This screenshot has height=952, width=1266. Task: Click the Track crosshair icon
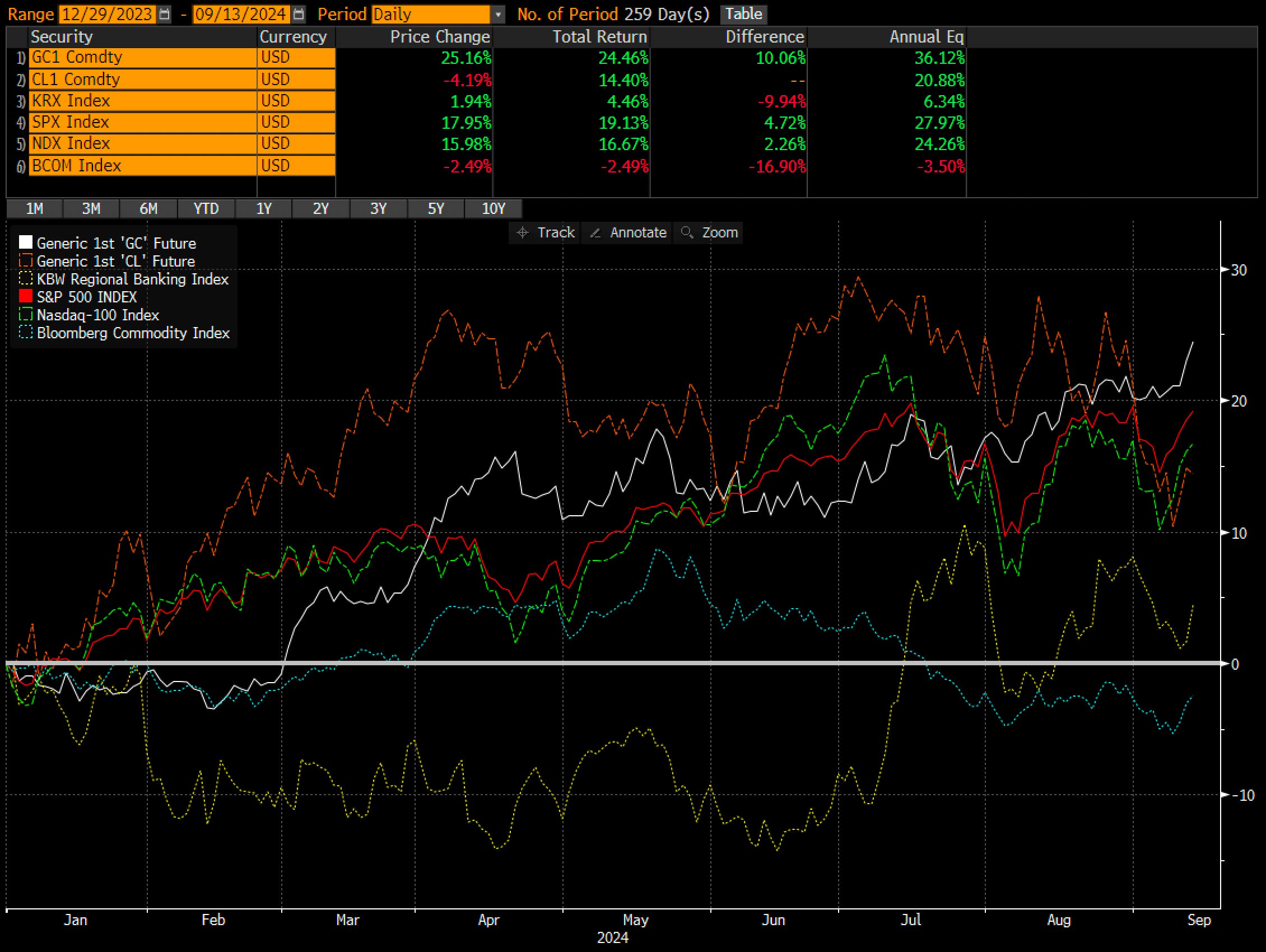[522, 233]
